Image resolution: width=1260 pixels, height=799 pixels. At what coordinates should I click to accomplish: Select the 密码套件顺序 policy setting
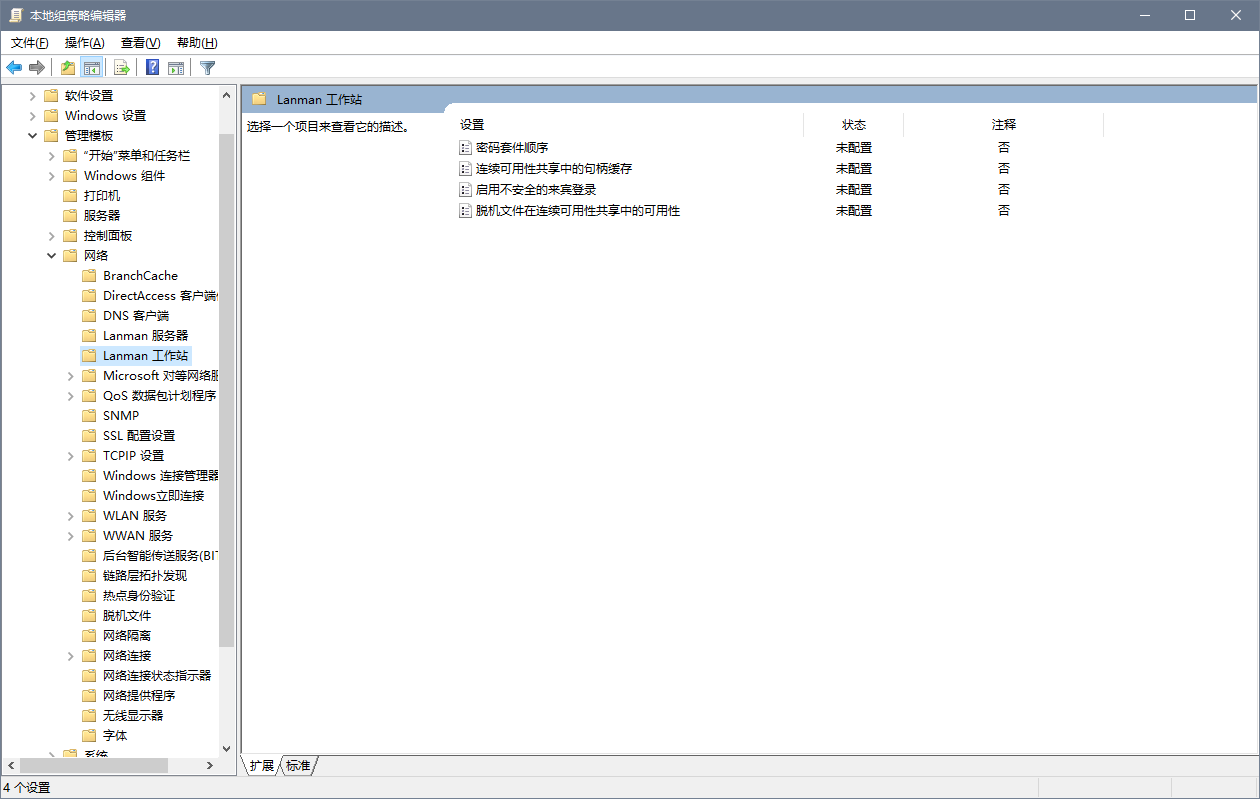tap(511, 147)
